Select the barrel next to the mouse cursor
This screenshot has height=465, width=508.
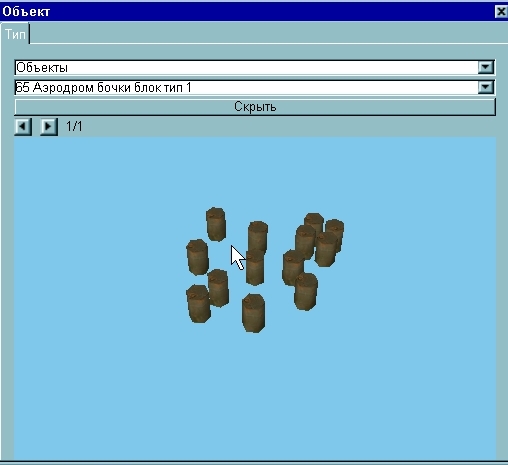tap(255, 268)
